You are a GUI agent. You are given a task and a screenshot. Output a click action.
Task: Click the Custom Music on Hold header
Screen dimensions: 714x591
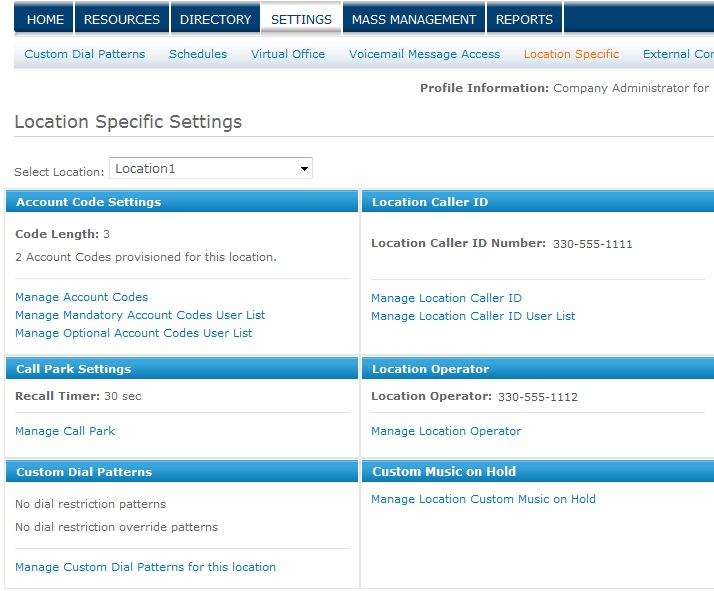coord(538,471)
